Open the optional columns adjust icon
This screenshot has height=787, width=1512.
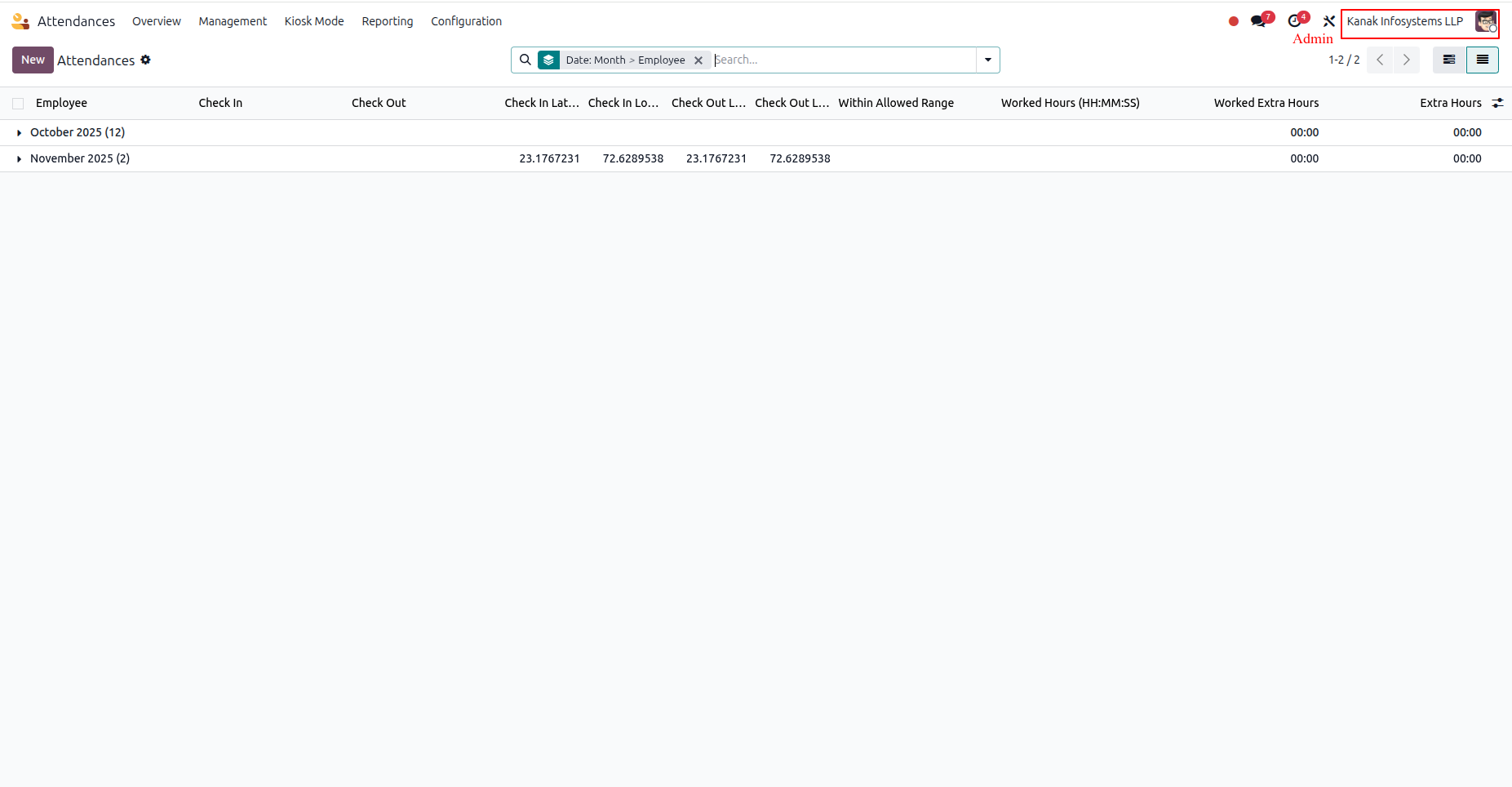(x=1497, y=103)
